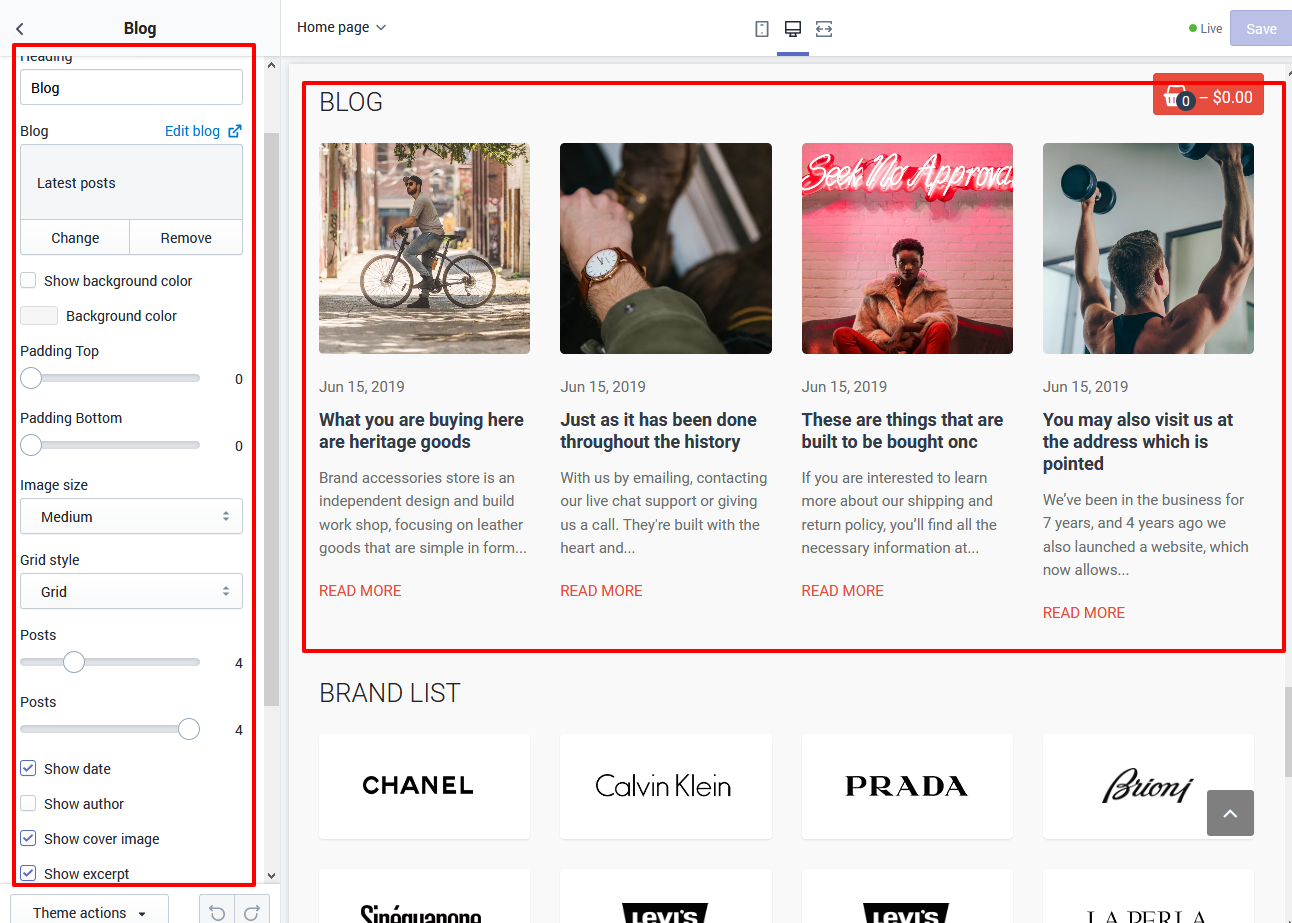Click the redo arrow icon
Viewport: 1292px width, 923px height.
(252, 912)
